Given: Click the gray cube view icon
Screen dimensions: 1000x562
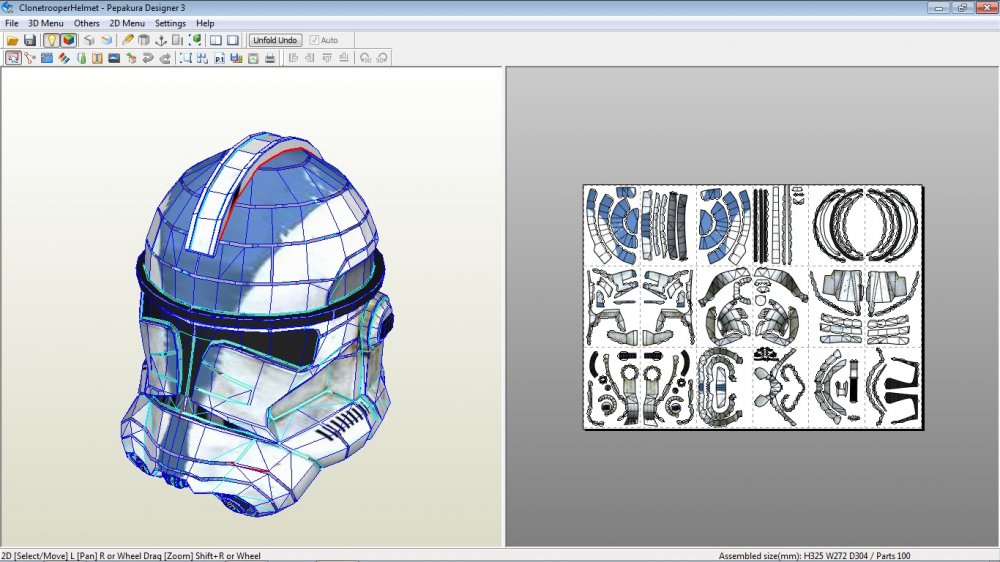Looking at the screenshot, I should pos(89,40).
